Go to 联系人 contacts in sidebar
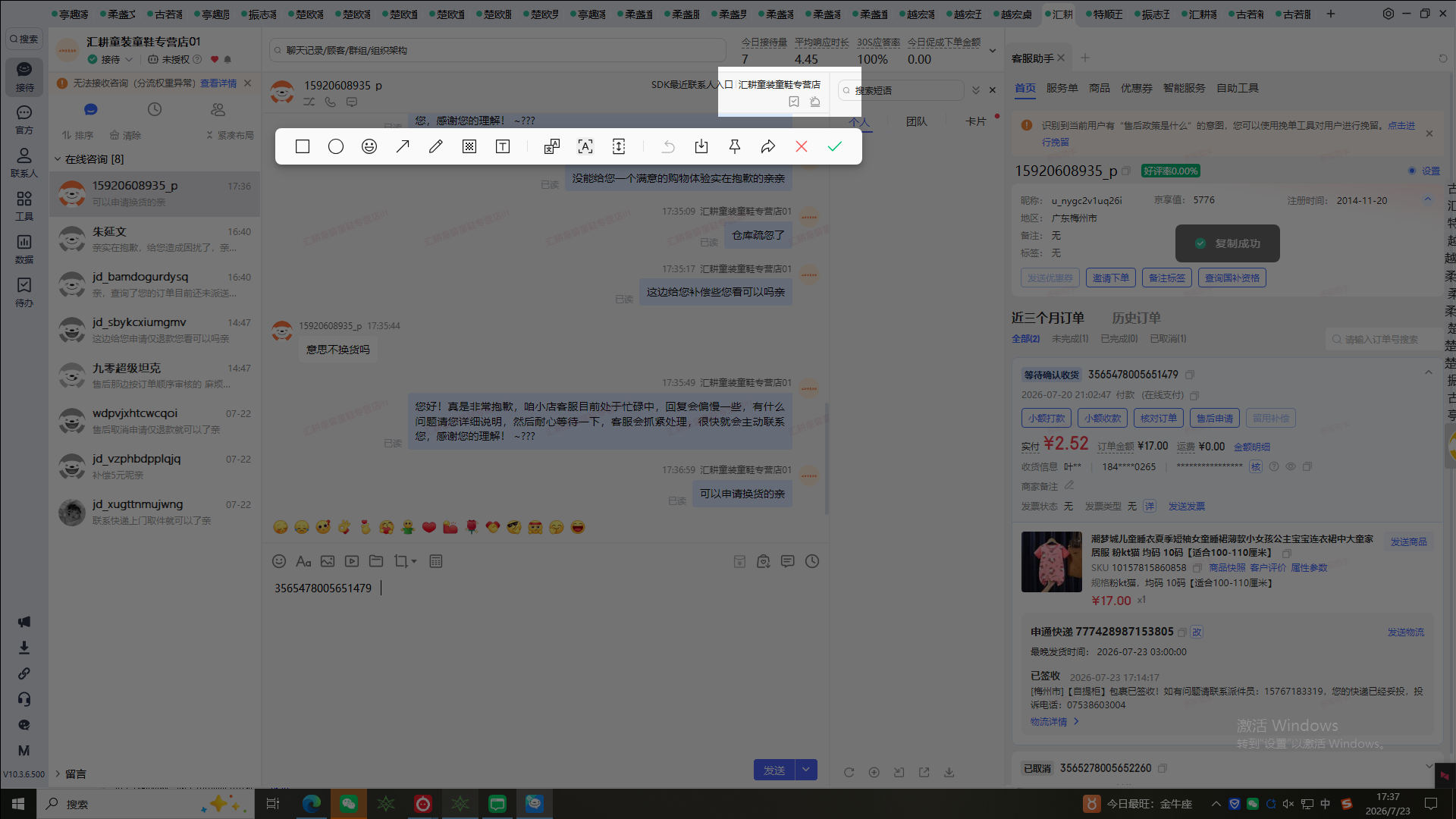This screenshot has width=1456, height=819. tap(24, 163)
